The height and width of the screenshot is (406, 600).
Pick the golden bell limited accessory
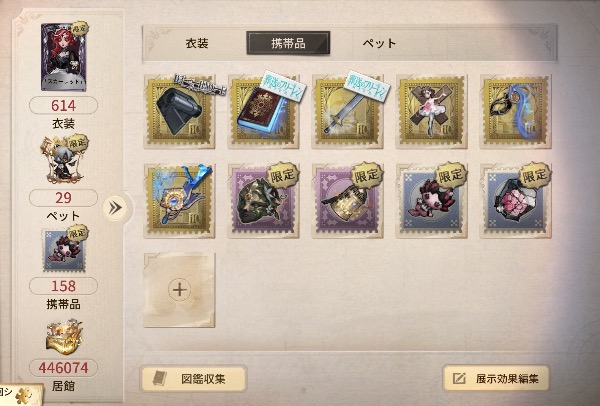[347, 201]
